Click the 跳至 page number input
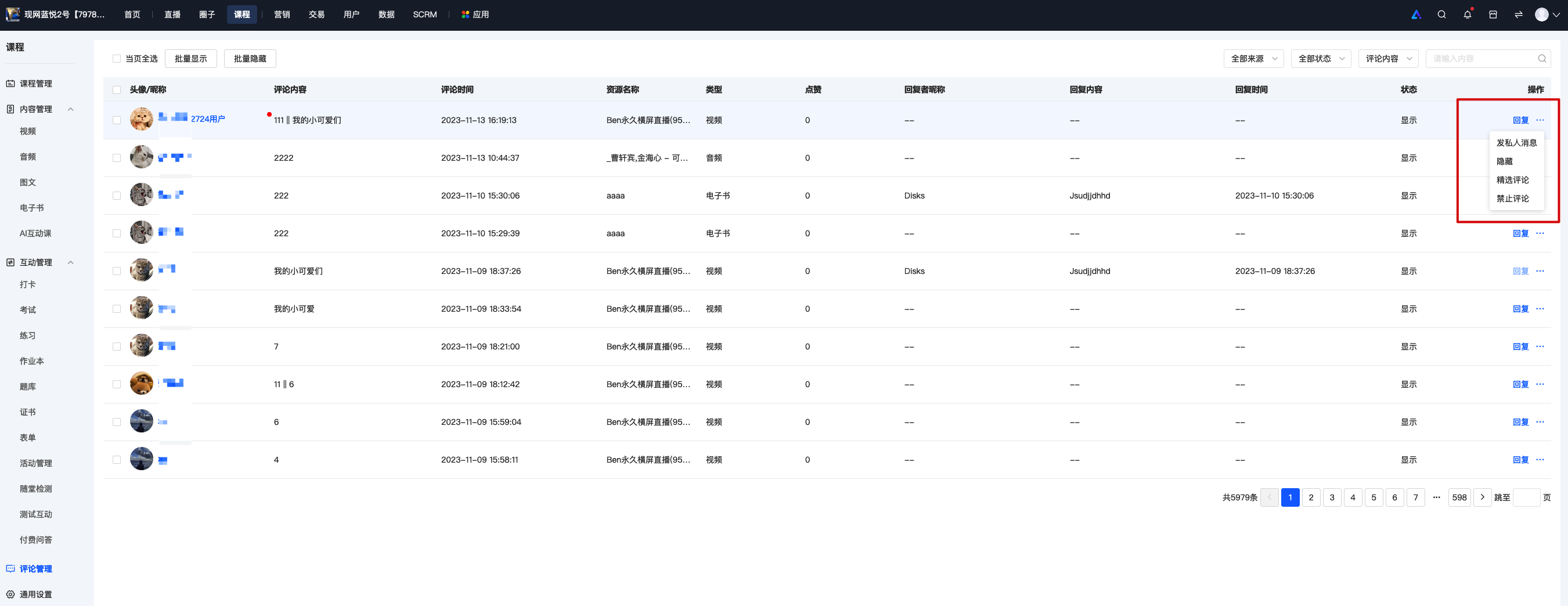Screen dimensions: 1568x606 (1526, 497)
